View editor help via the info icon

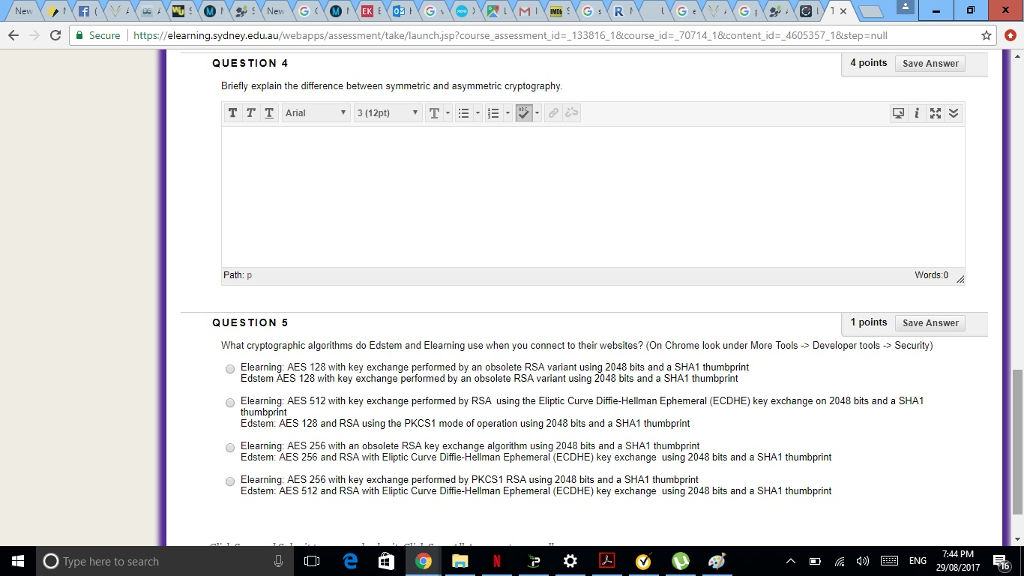tap(917, 112)
